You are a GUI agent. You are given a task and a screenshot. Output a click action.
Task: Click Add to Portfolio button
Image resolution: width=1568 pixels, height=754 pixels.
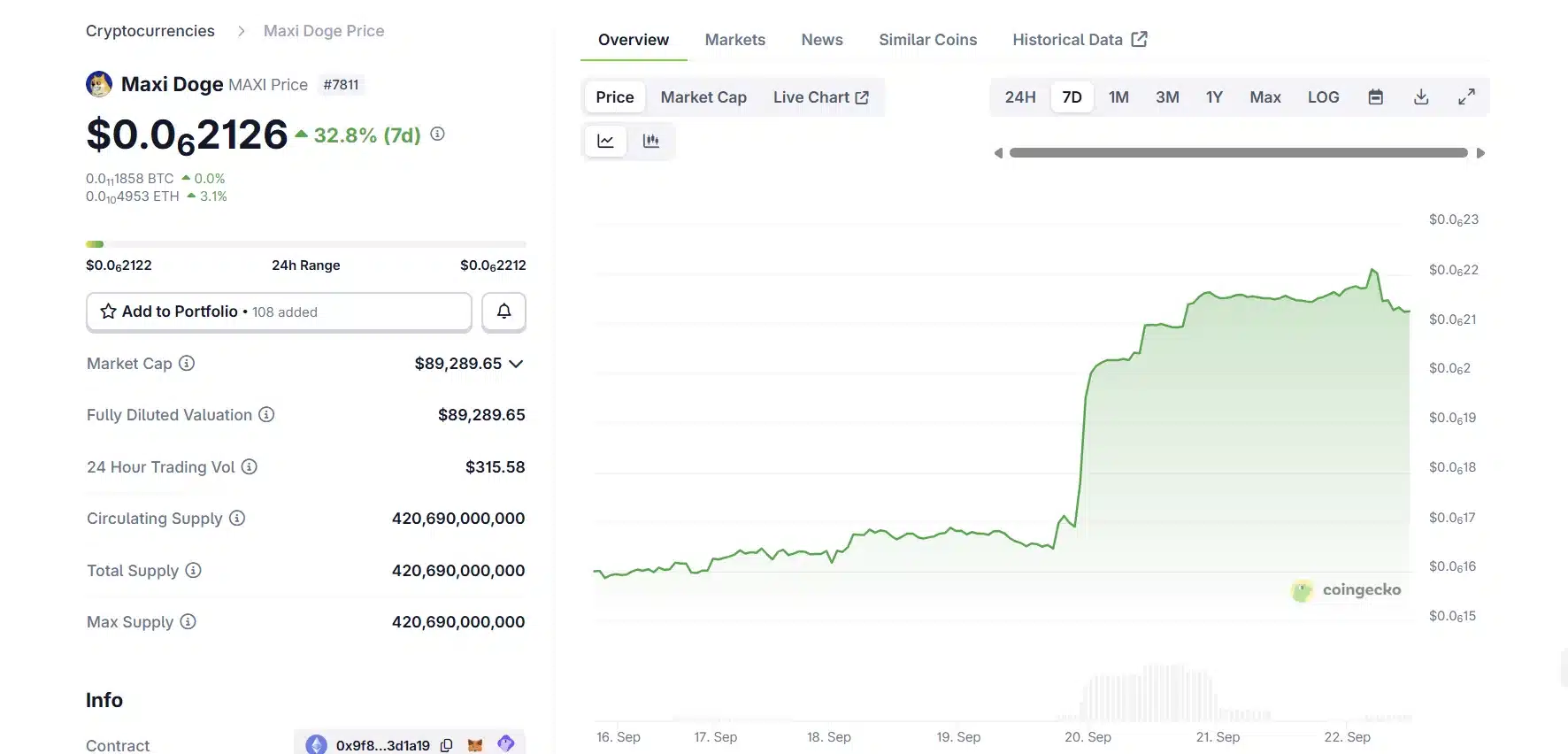coord(279,312)
